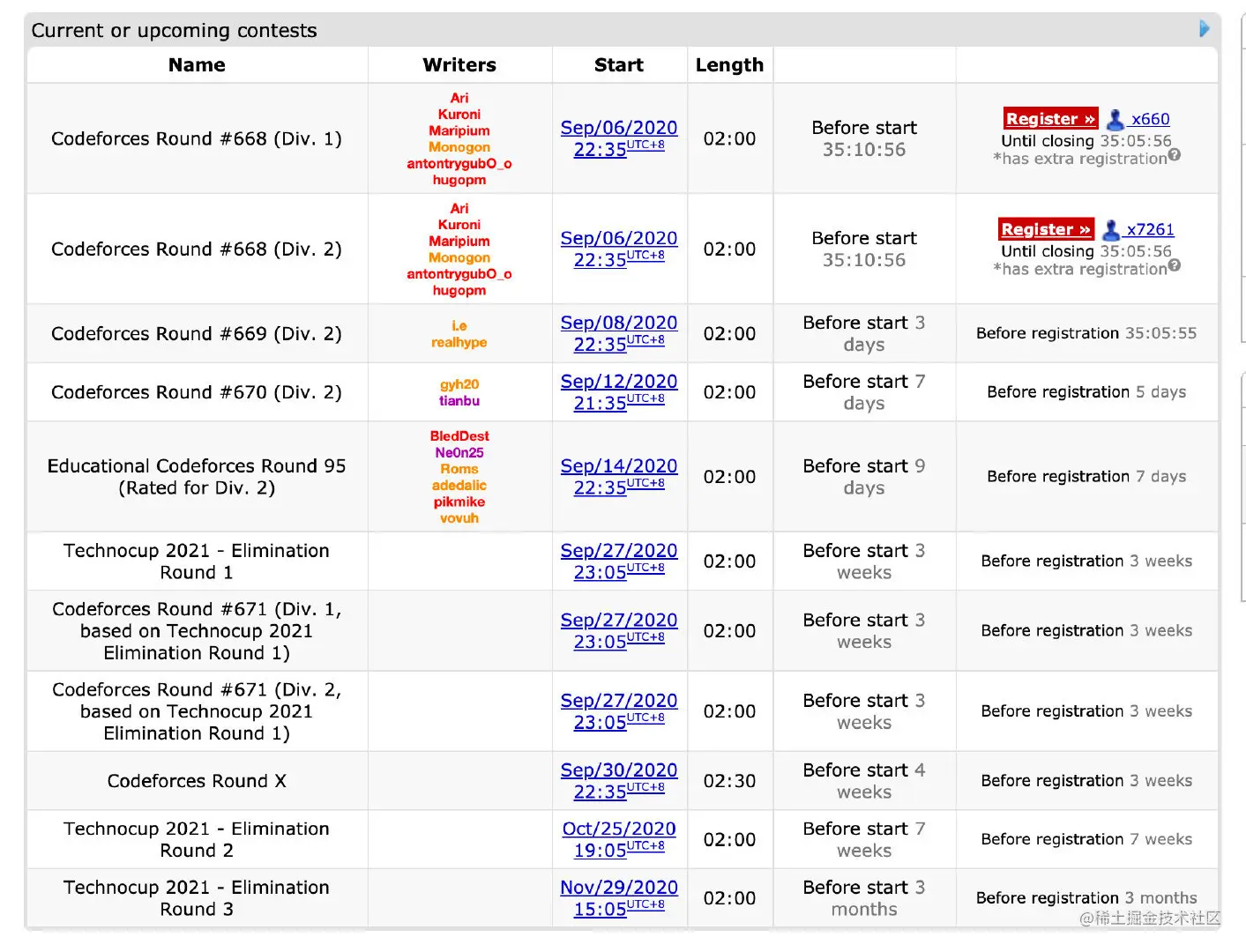Open writer realhype profile

point(459,342)
